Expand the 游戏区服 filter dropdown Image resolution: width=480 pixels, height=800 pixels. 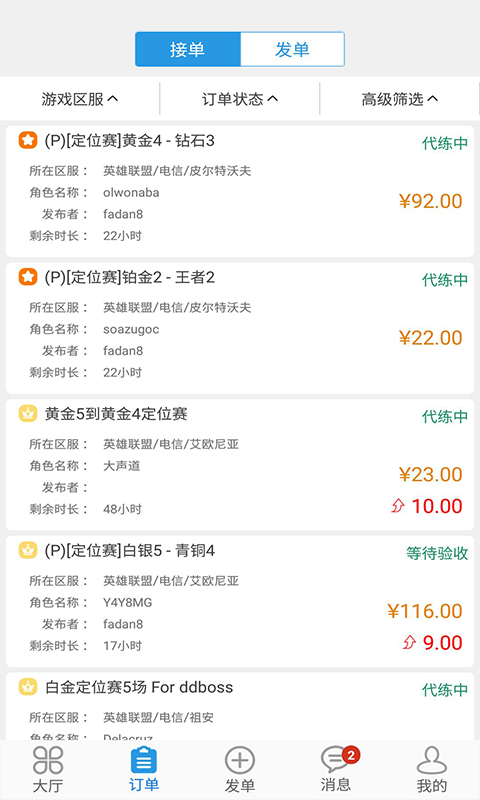(x=80, y=98)
